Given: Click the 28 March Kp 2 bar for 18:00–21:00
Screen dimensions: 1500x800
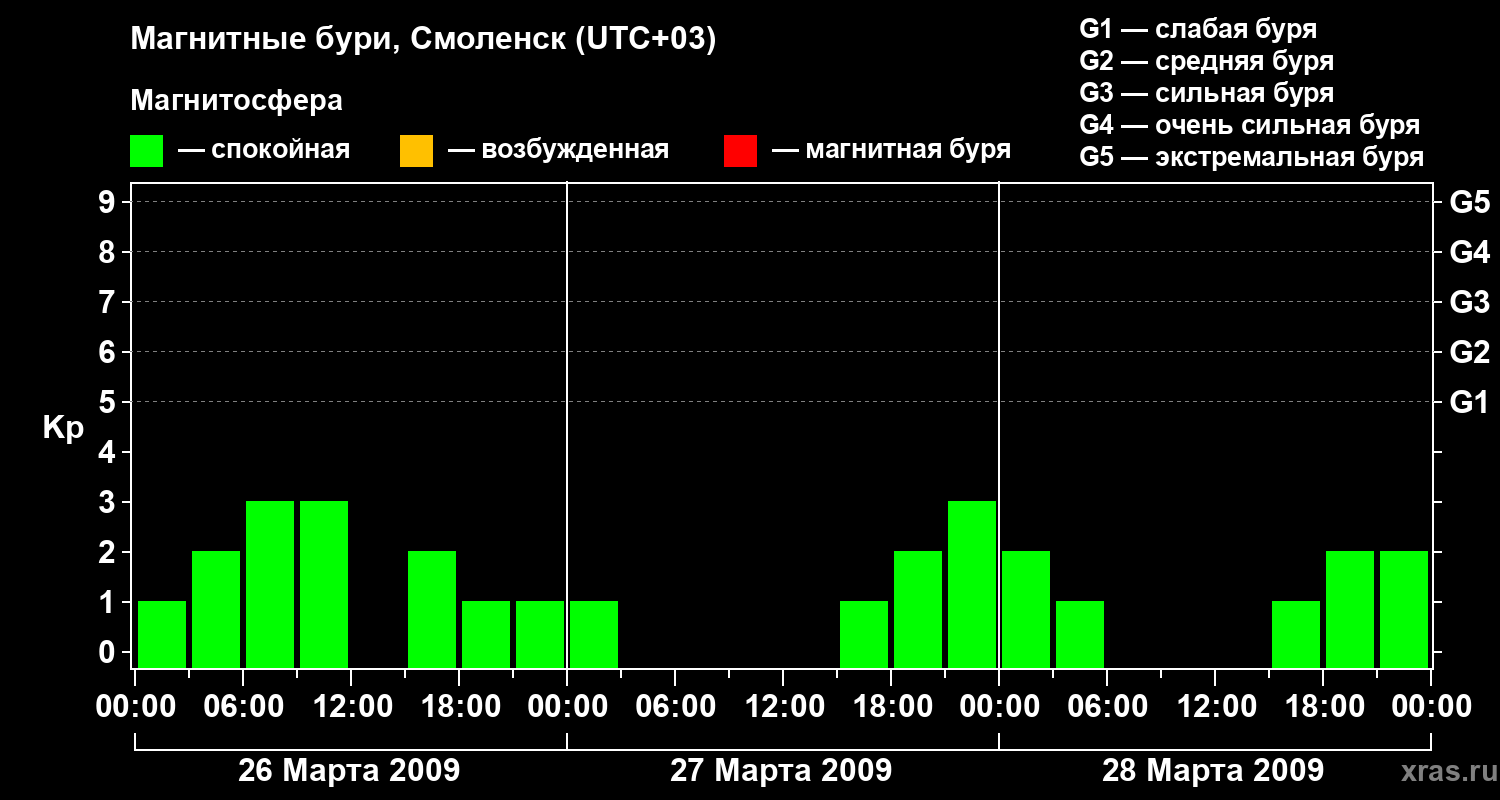Looking at the screenshot, I should coord(1350,609).
